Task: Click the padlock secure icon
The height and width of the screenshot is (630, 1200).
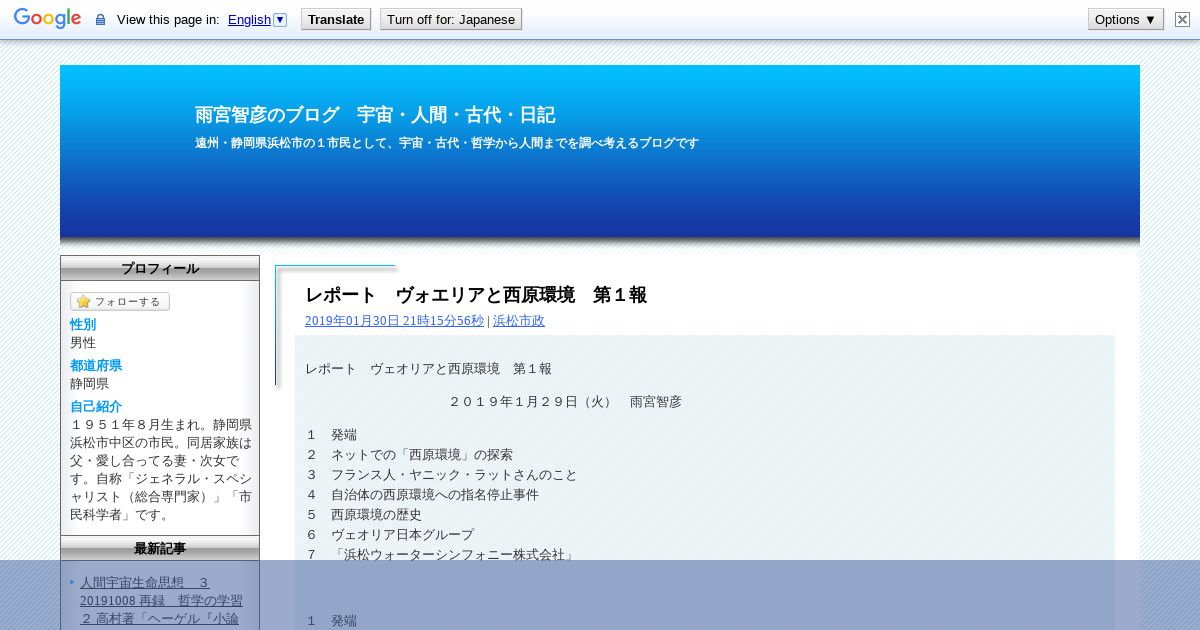Action: pyautogui.click(x=100, y=19)
